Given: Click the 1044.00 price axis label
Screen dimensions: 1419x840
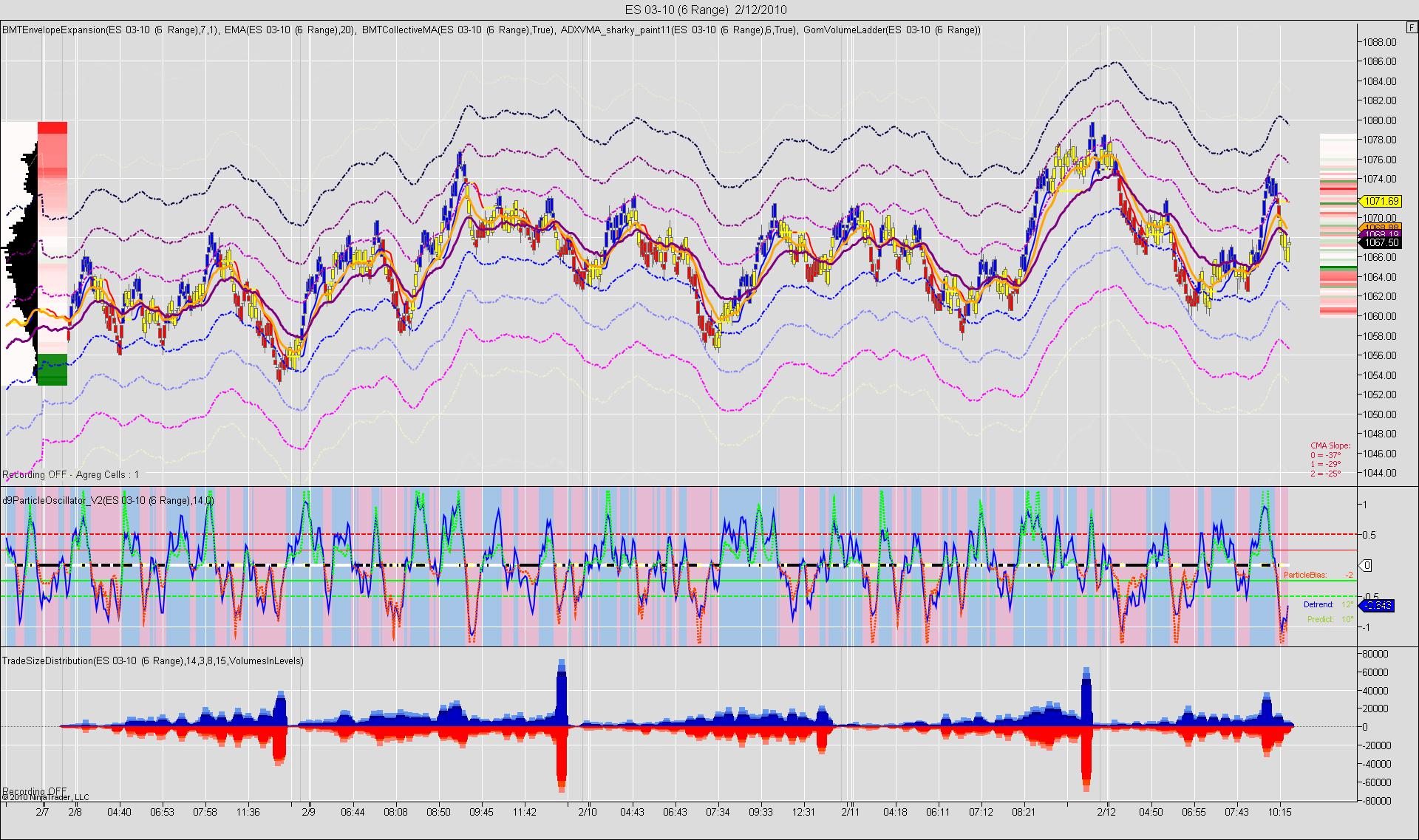Looking at the screenshot, I should click(1381, 474).
